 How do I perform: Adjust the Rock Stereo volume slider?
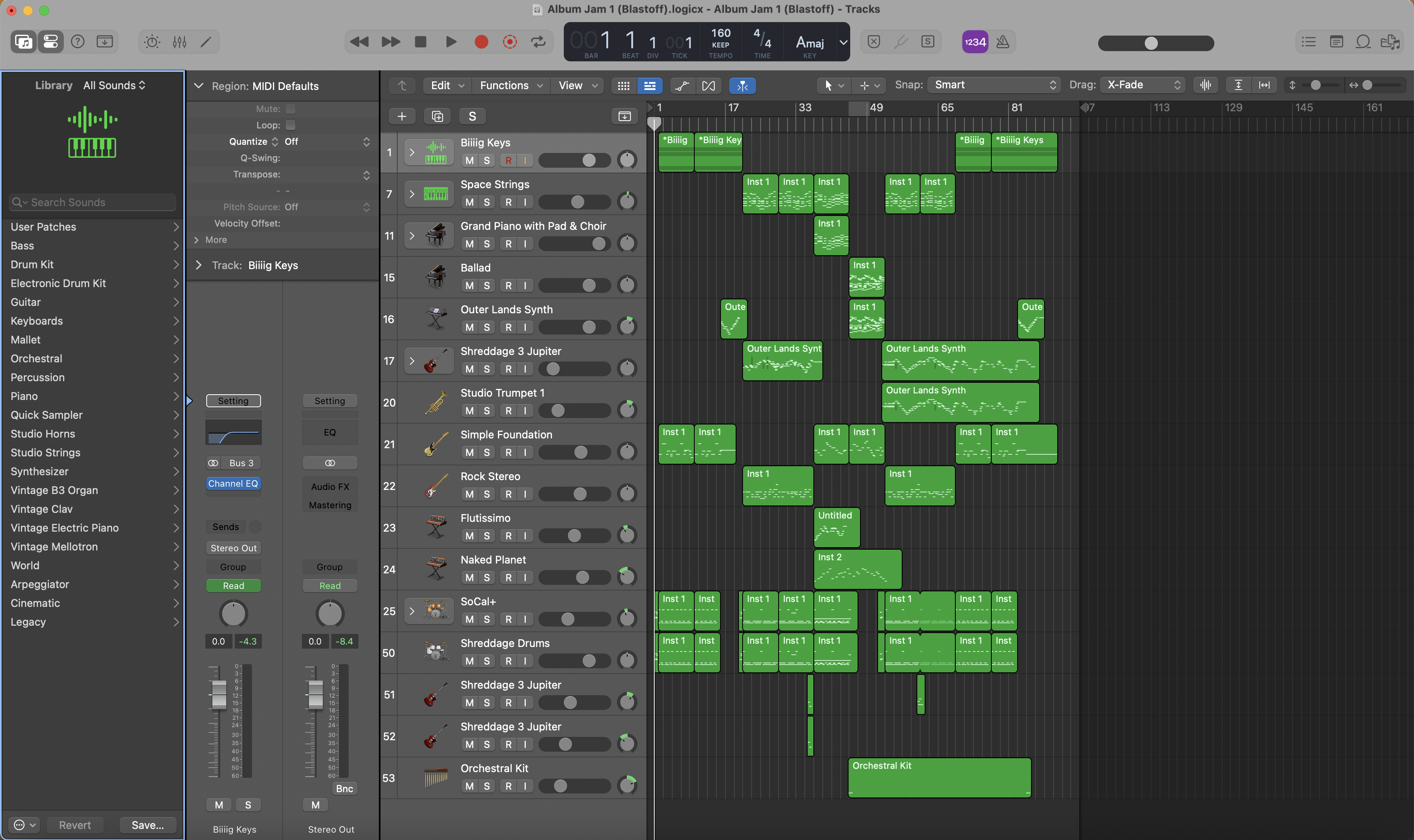click(x=579, y=494)
